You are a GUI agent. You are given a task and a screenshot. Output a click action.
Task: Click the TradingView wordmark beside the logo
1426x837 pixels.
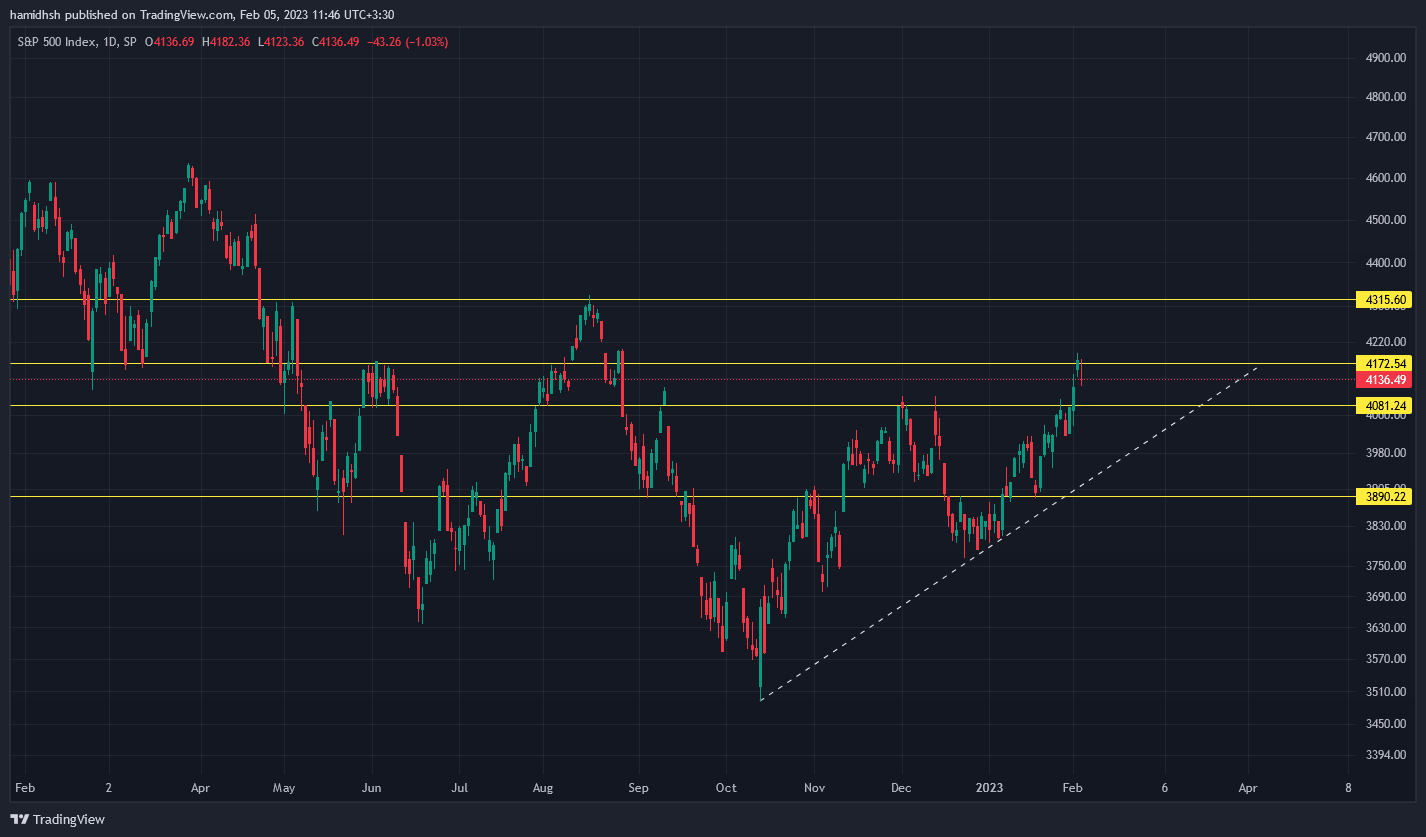[69, 820]
